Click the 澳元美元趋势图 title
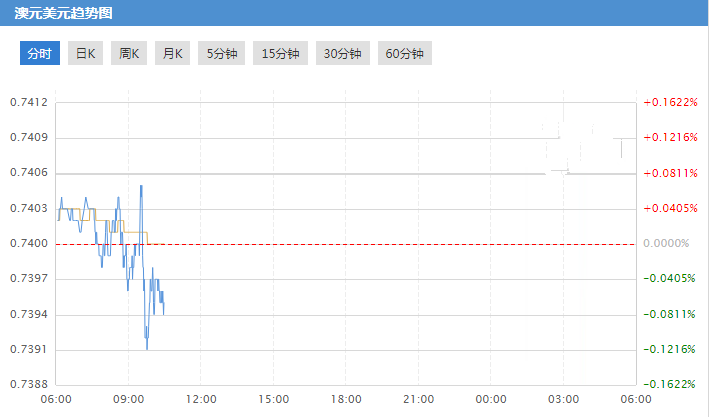The width and height of the screenshot is (711, 417). [x=63, y=14]
